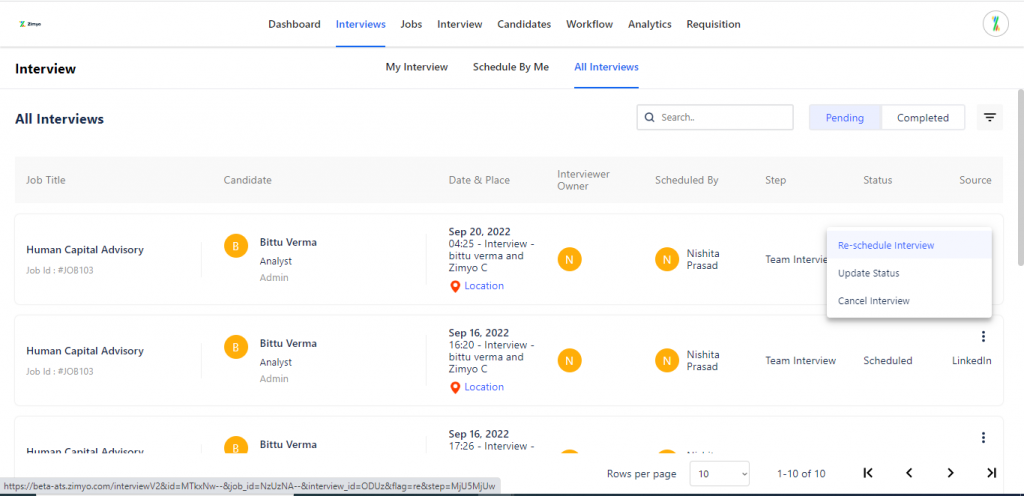
Task: Switch to Completed interviews toggle
Action: (x=922, y=118)
